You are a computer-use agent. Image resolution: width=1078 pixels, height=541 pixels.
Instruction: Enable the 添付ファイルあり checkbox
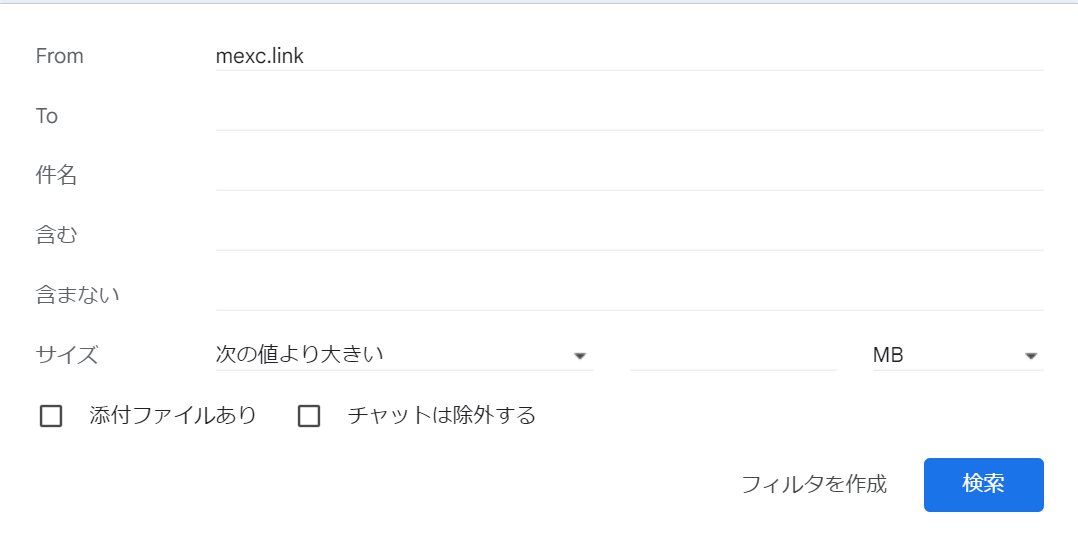point(51,416)
